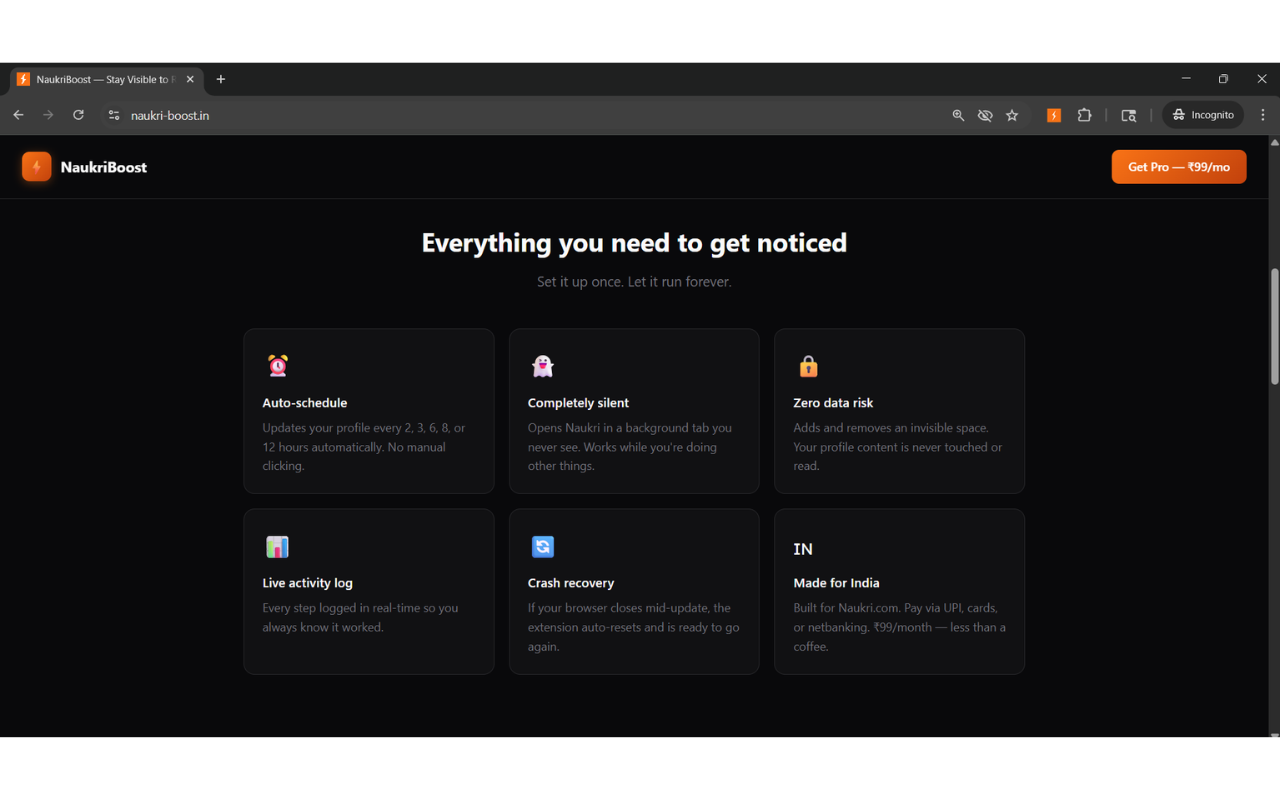The width and height of the screenshot is (1280, 800).
Task: Open site information icon beside the URL
Action: pyautogui.click(x=114, y=115)
